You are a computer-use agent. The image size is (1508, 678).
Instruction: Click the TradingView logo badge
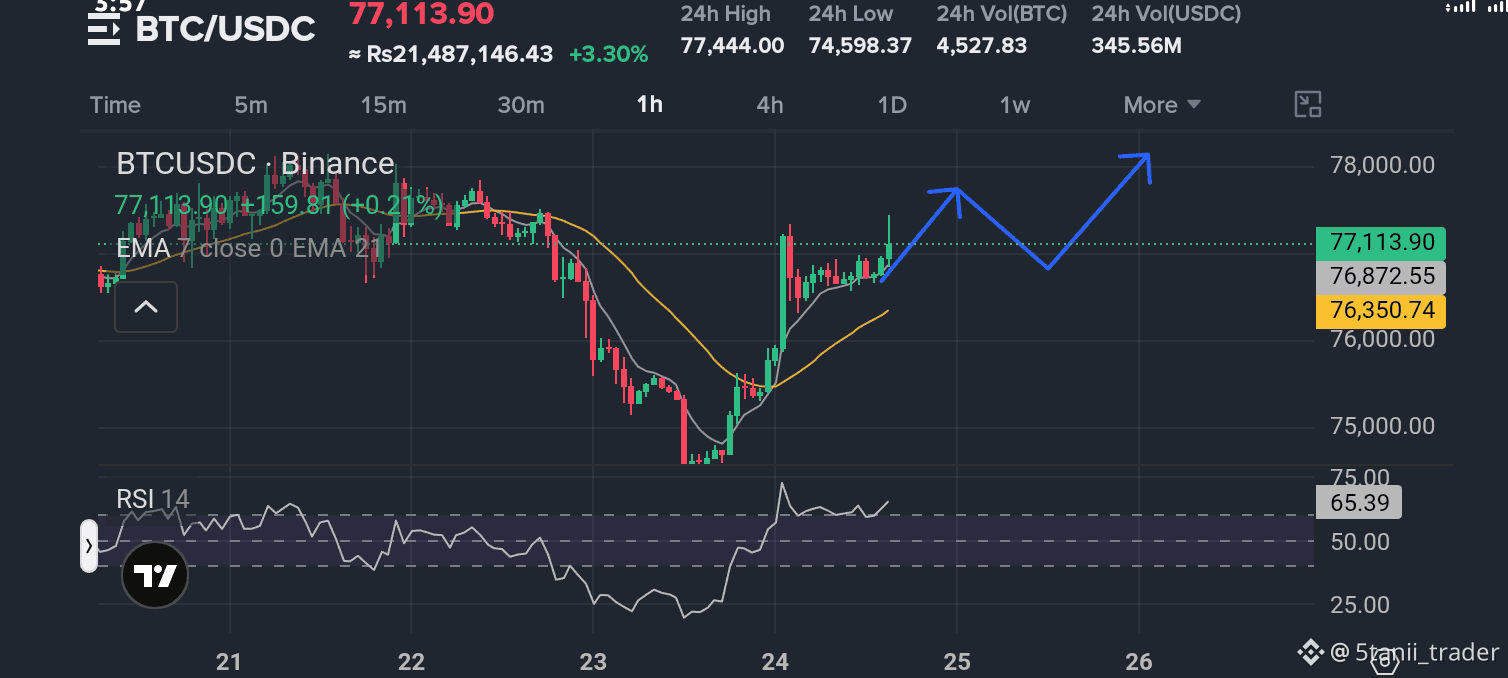(155, 576)
